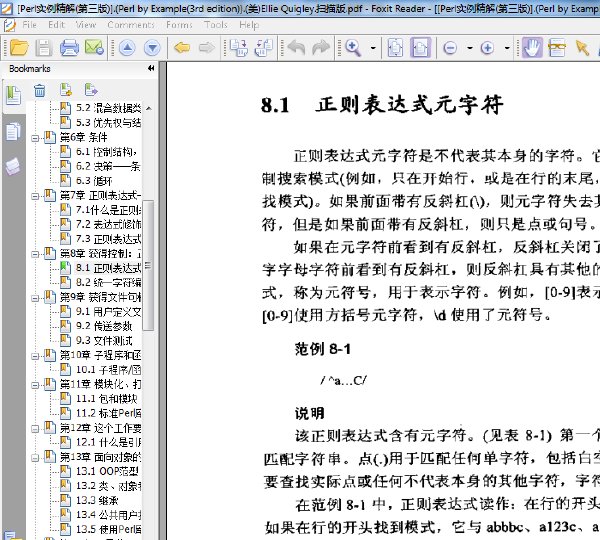Collapse the 第7章 bookmark node
Image resolution: width=600 pixels, height=540 pixels.
35,196
